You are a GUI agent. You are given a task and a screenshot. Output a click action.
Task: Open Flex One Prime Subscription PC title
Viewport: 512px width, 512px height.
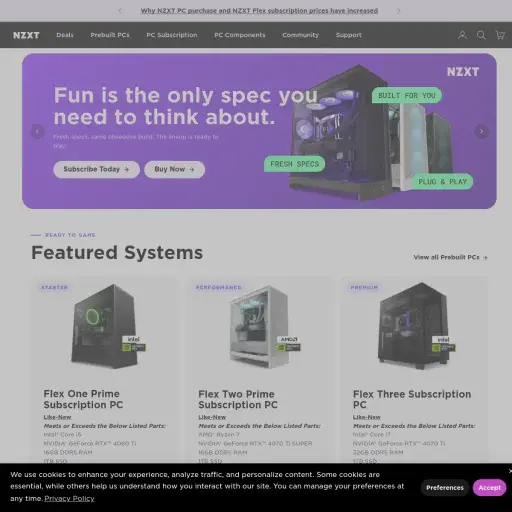click(x=83, y=399)
